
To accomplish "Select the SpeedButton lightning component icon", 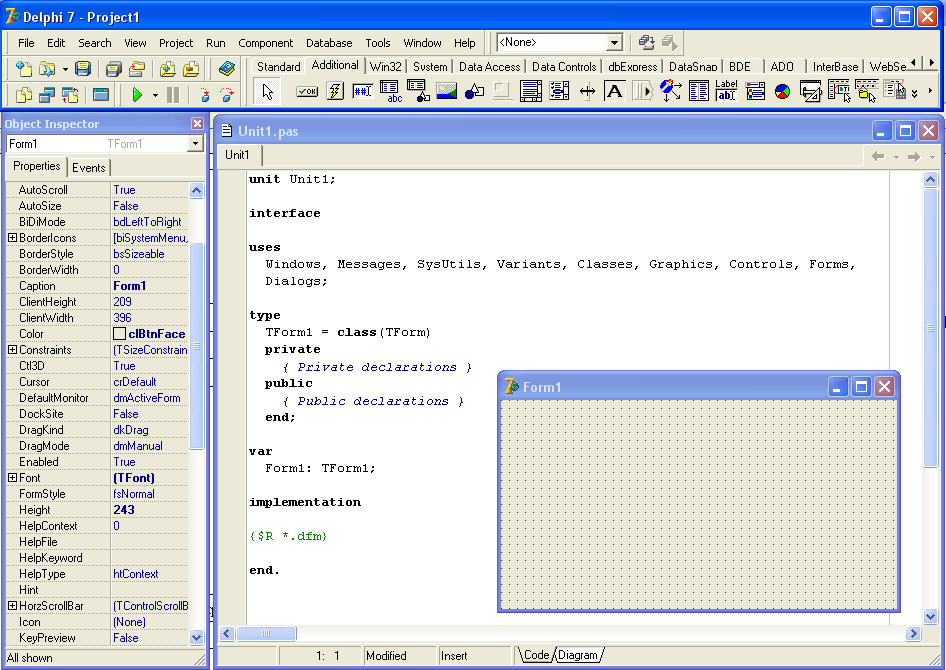I will (x=335, y=91).
